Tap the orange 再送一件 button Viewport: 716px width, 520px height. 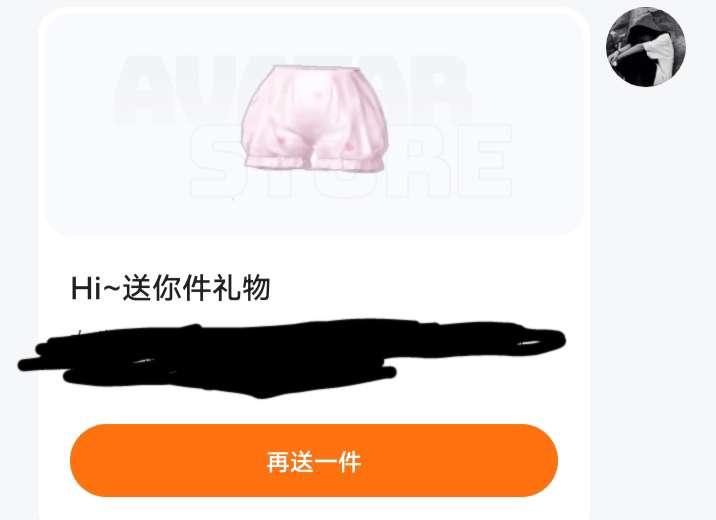tap(314, 461)
